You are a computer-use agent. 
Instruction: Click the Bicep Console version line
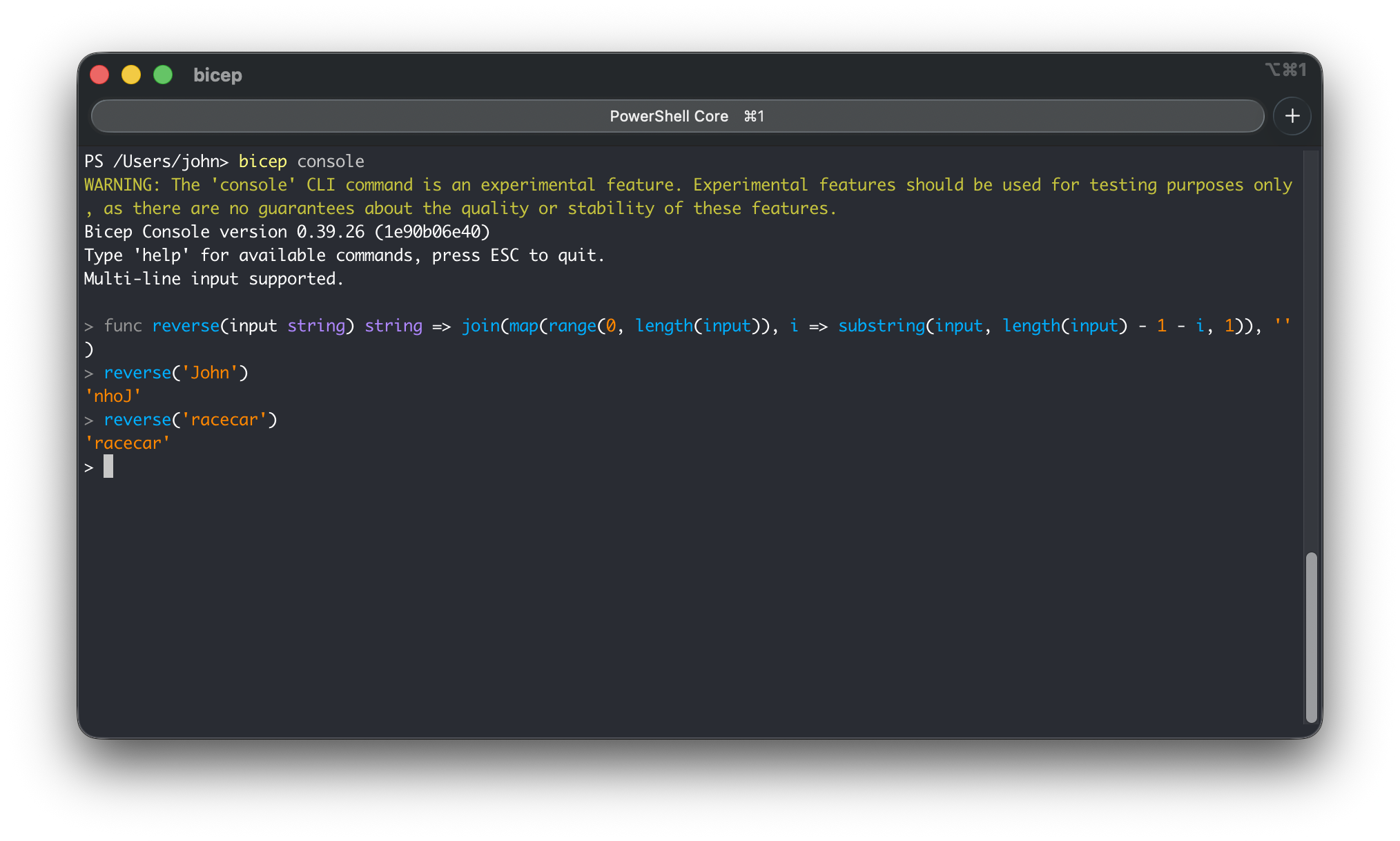(x=286, y=232)
